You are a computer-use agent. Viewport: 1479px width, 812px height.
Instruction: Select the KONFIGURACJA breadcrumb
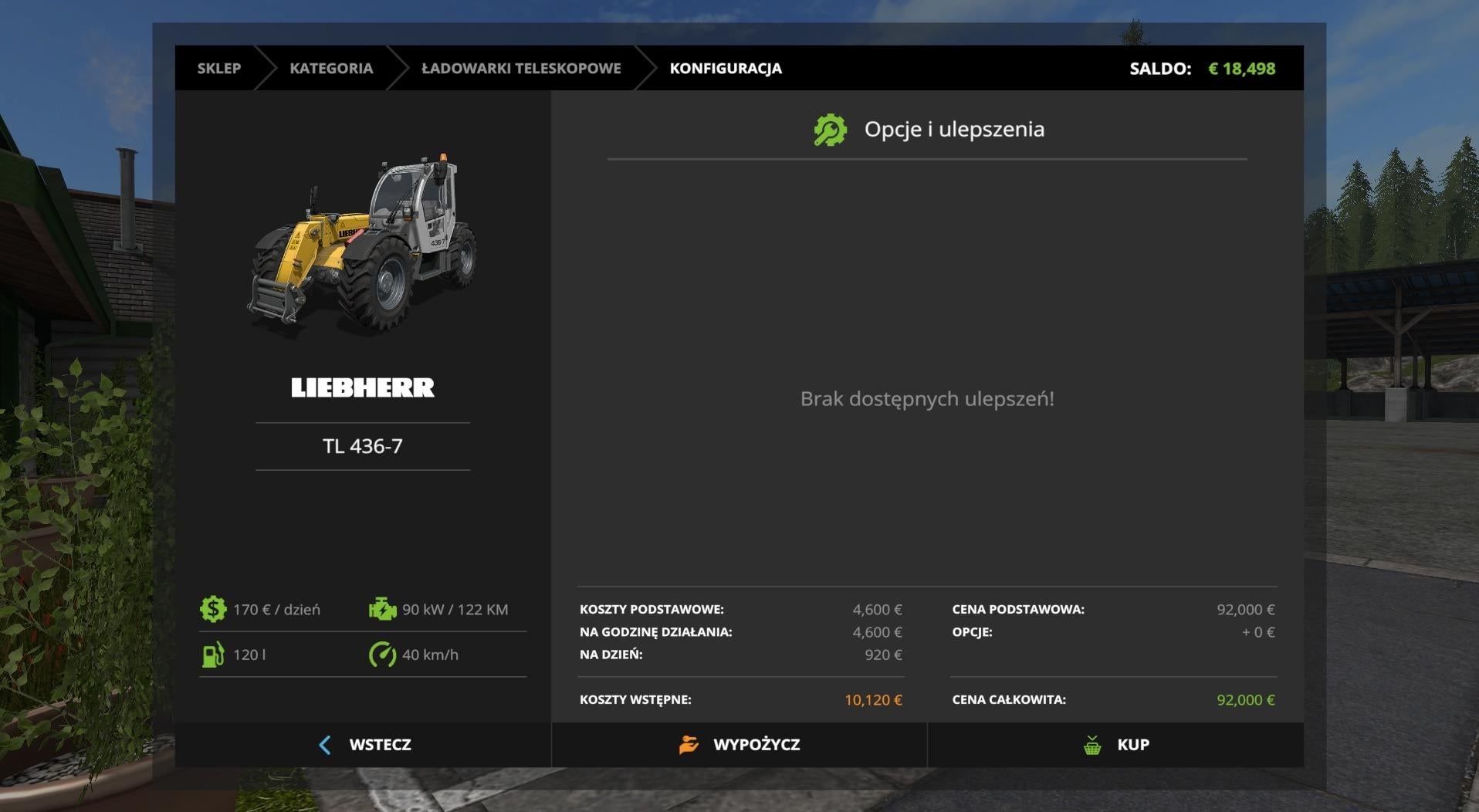click(x=726, y=68)
